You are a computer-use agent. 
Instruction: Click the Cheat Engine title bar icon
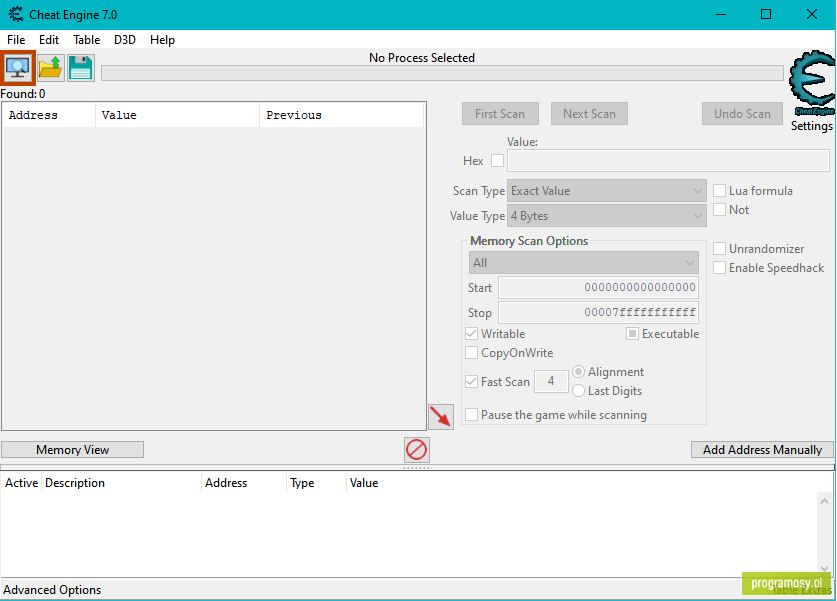tap(16, 14)
